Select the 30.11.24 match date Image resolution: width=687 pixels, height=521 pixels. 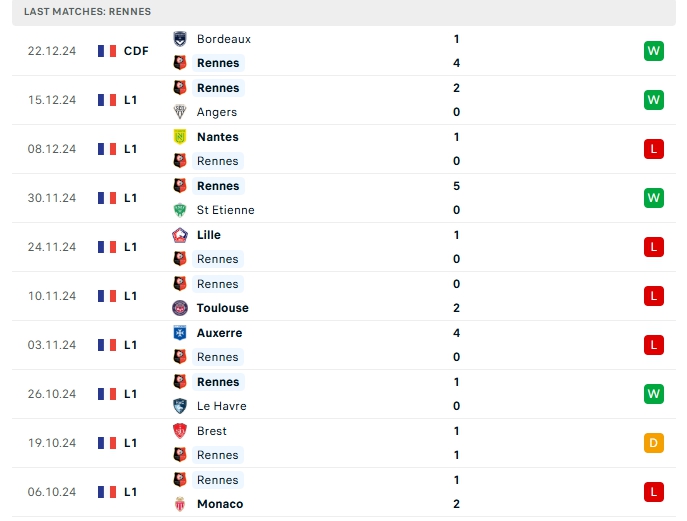[x=52, y=198]
